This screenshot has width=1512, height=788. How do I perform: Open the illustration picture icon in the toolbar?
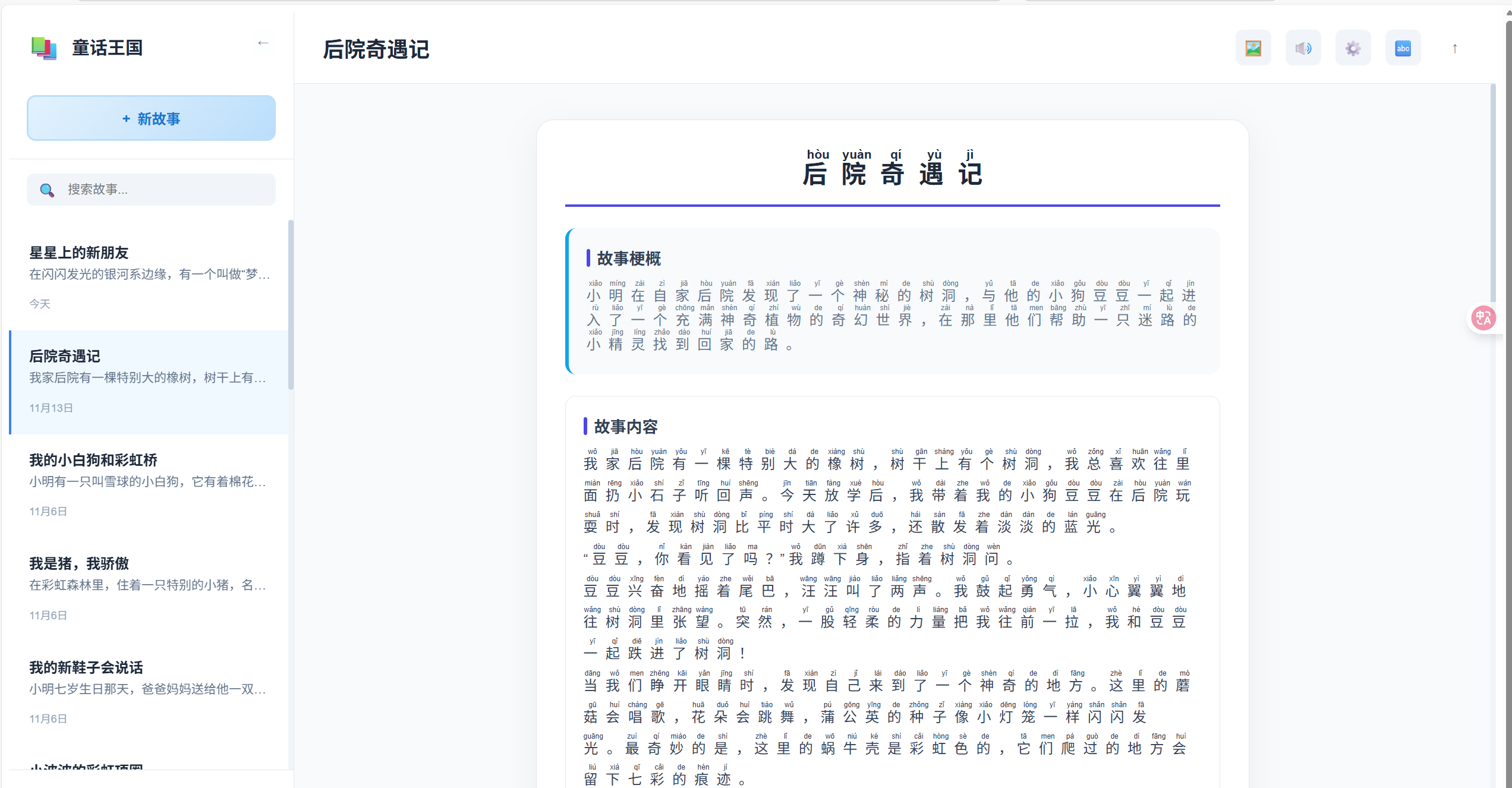(1253, 48)
